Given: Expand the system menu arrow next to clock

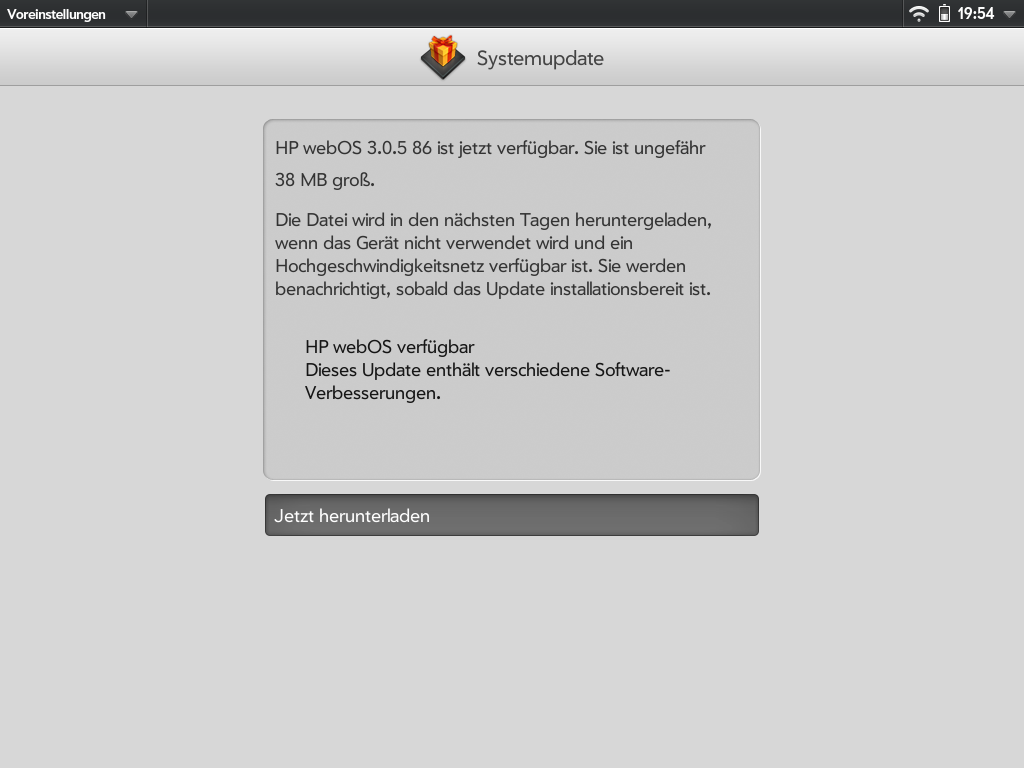Looking at the screenshot, I should tap(1009, 14).
